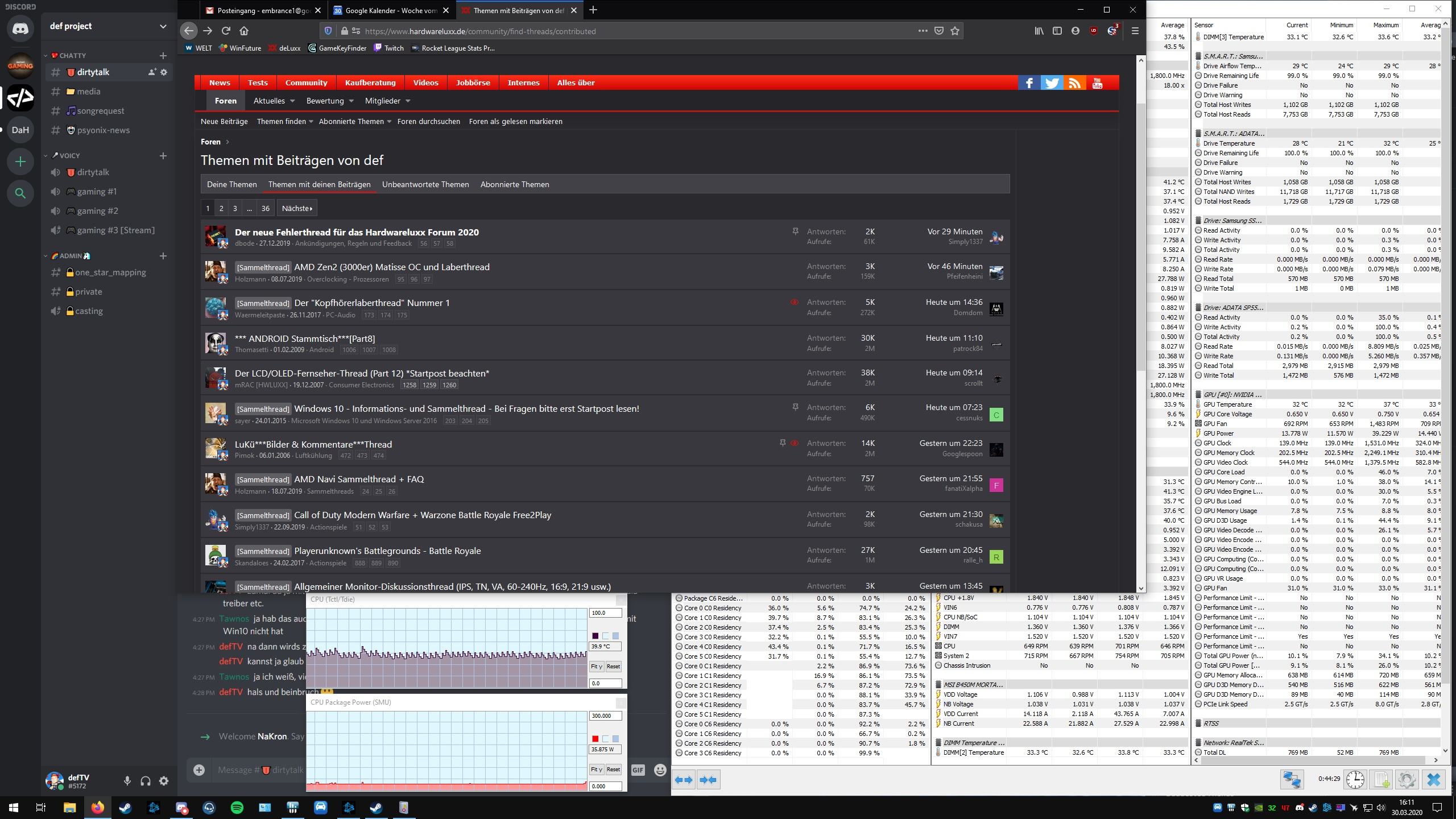Viewport: 1456px width, 819px height.
Task: Mute microphone in Discord user panel
Action: pyautogui.click(x=127, y=781)
